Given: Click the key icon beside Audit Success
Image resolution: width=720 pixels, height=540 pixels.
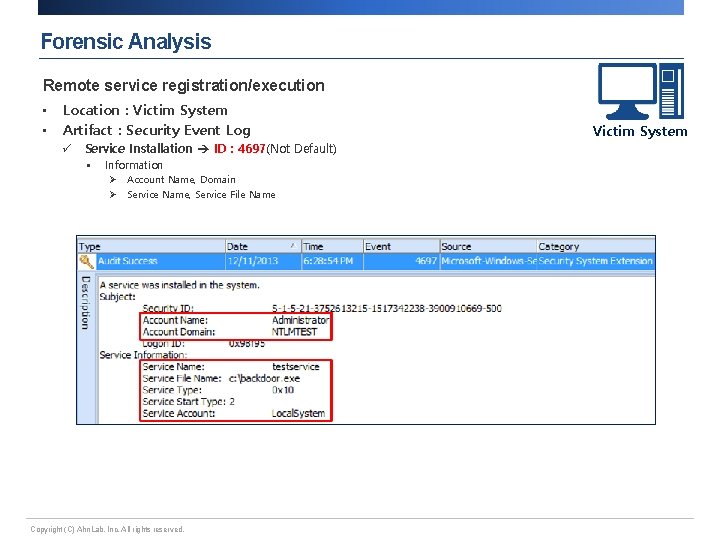Looking at the screenshot, I should pyautogui.click(x=86, y=261).
